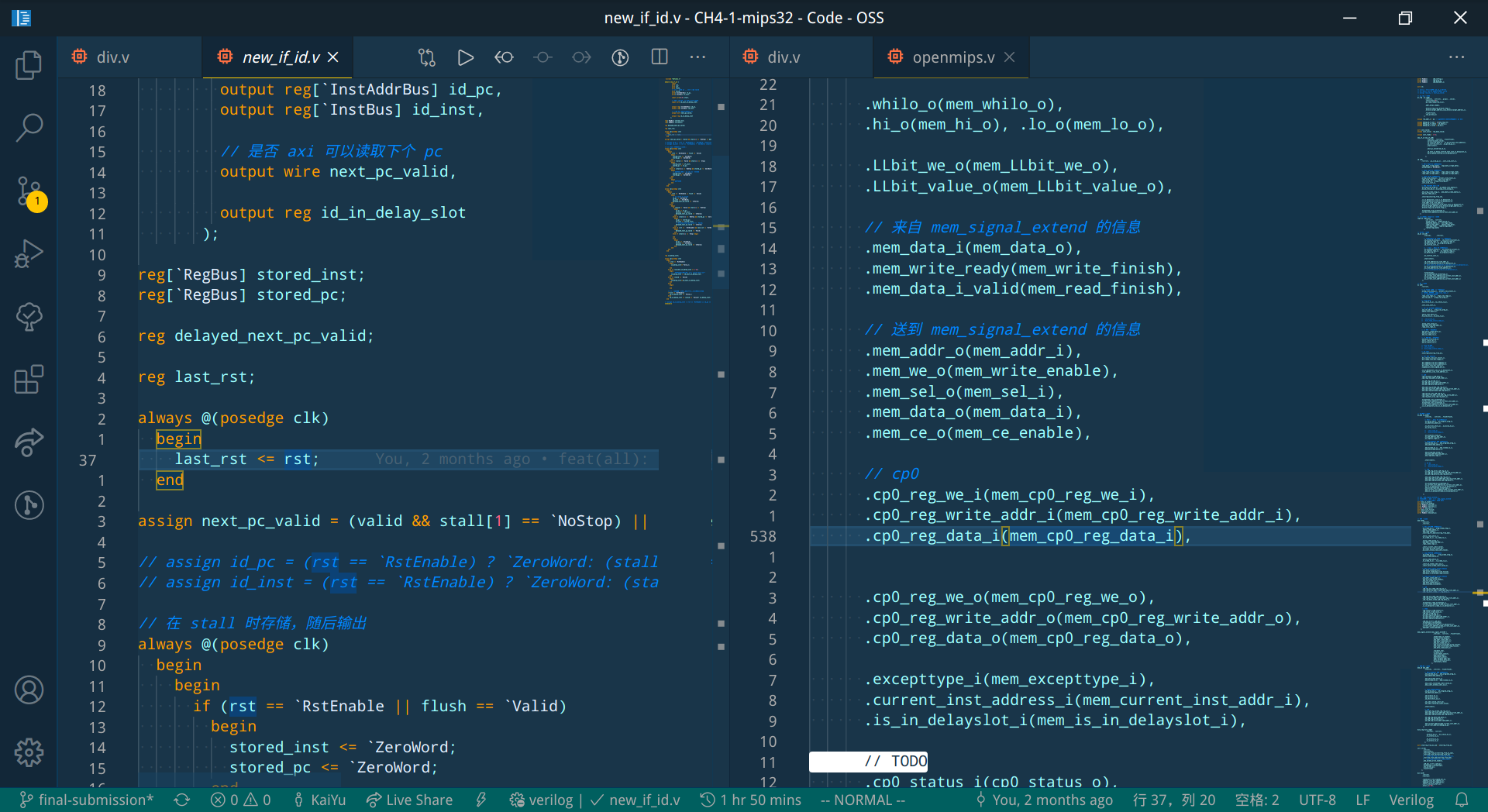The image size is (1488, 812).
Task: Go to line via 行 37, 列 20 indicator
Action: pos(1173,800)
